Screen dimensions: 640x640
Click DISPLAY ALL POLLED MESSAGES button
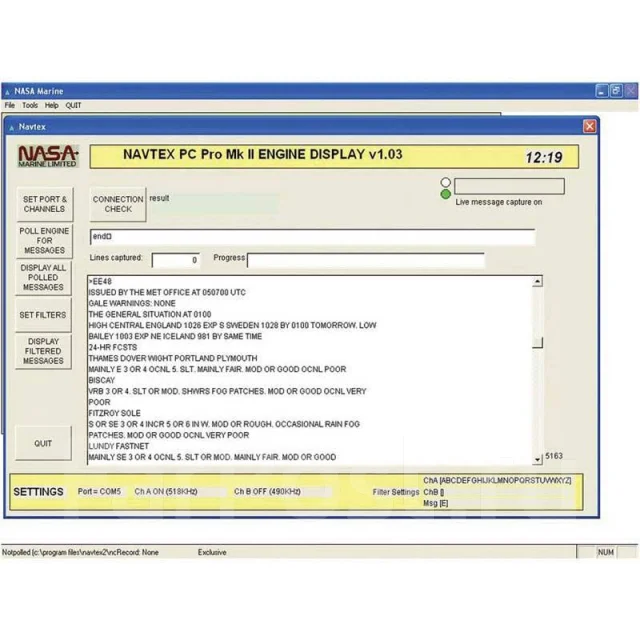point(43,278)
